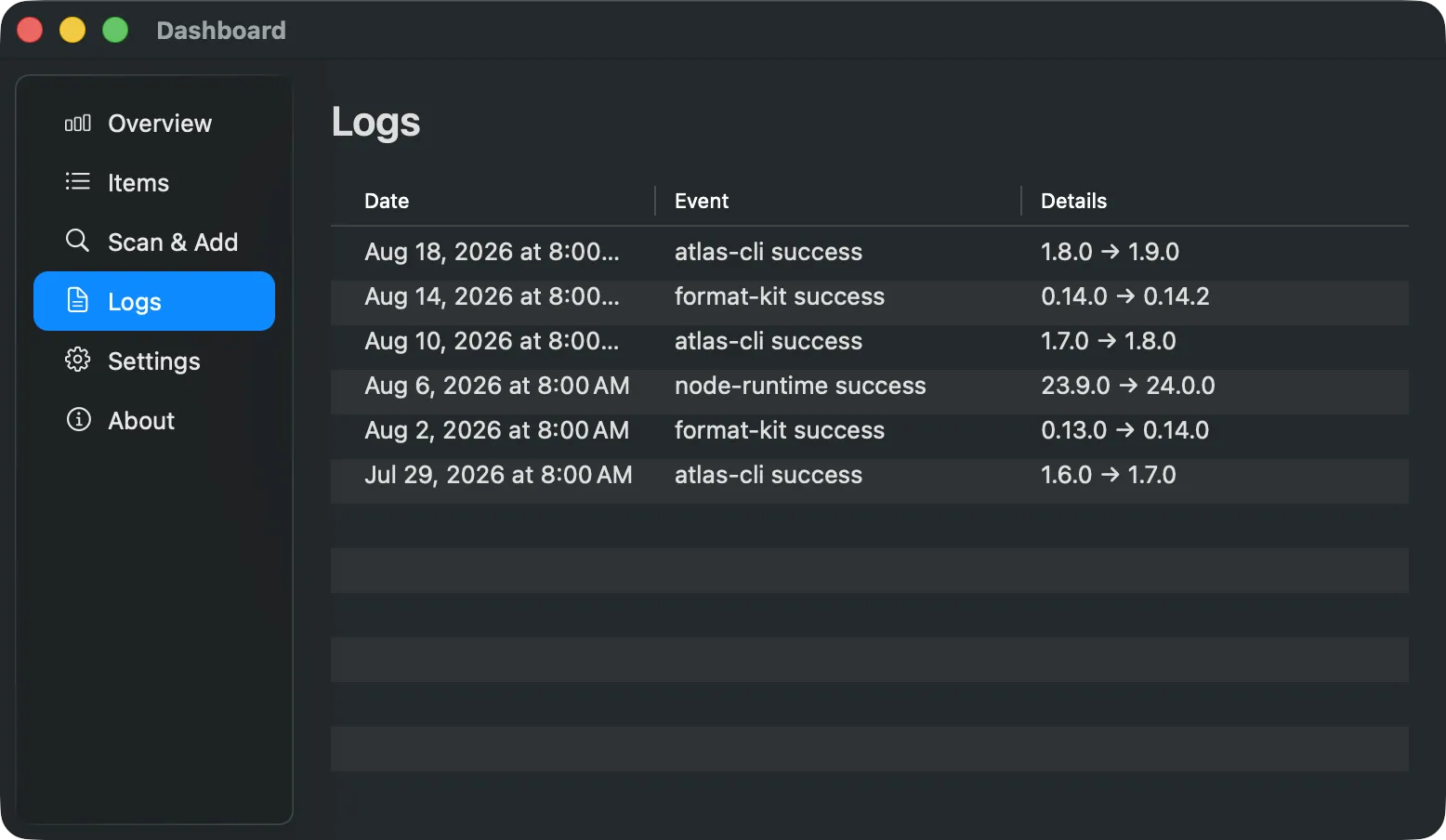Sort logs by the Event column header
The height and width of the screenshot is (840, 1446).
838,201
